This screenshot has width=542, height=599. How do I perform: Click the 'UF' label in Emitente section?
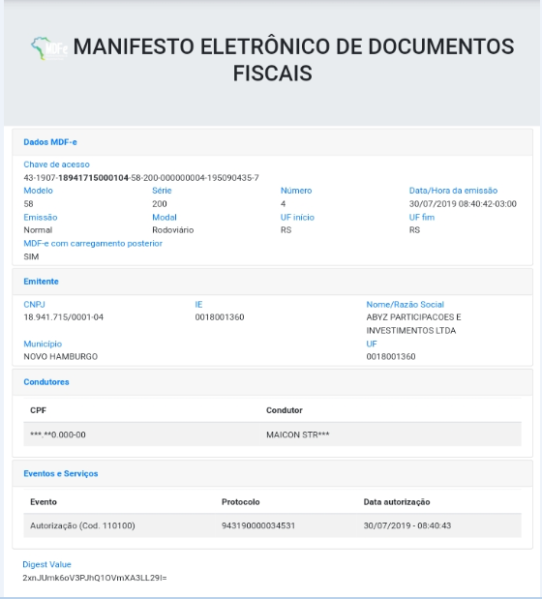tap(372, 344)
